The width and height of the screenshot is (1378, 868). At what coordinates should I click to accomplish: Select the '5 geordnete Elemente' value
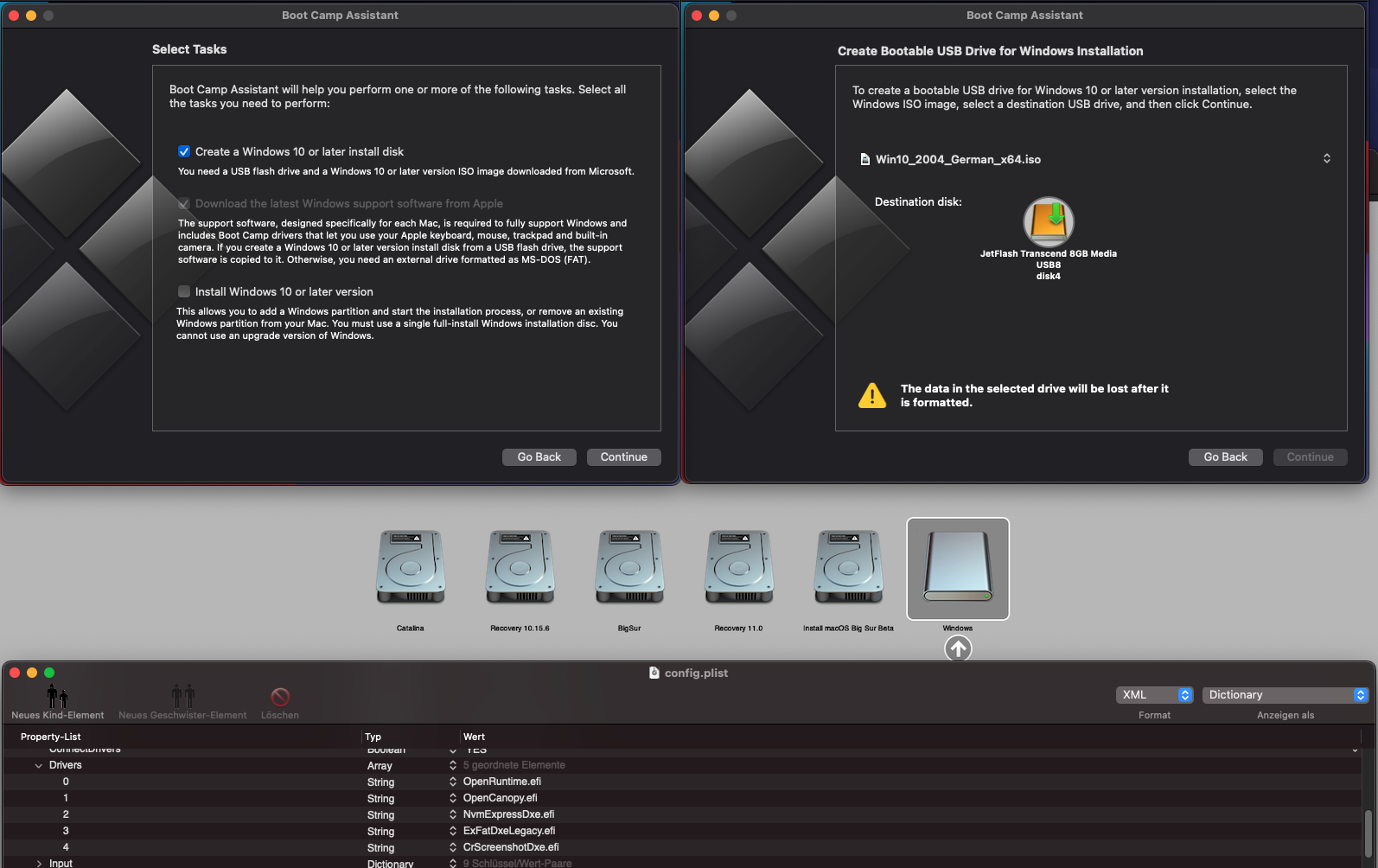tap(514, 765)
